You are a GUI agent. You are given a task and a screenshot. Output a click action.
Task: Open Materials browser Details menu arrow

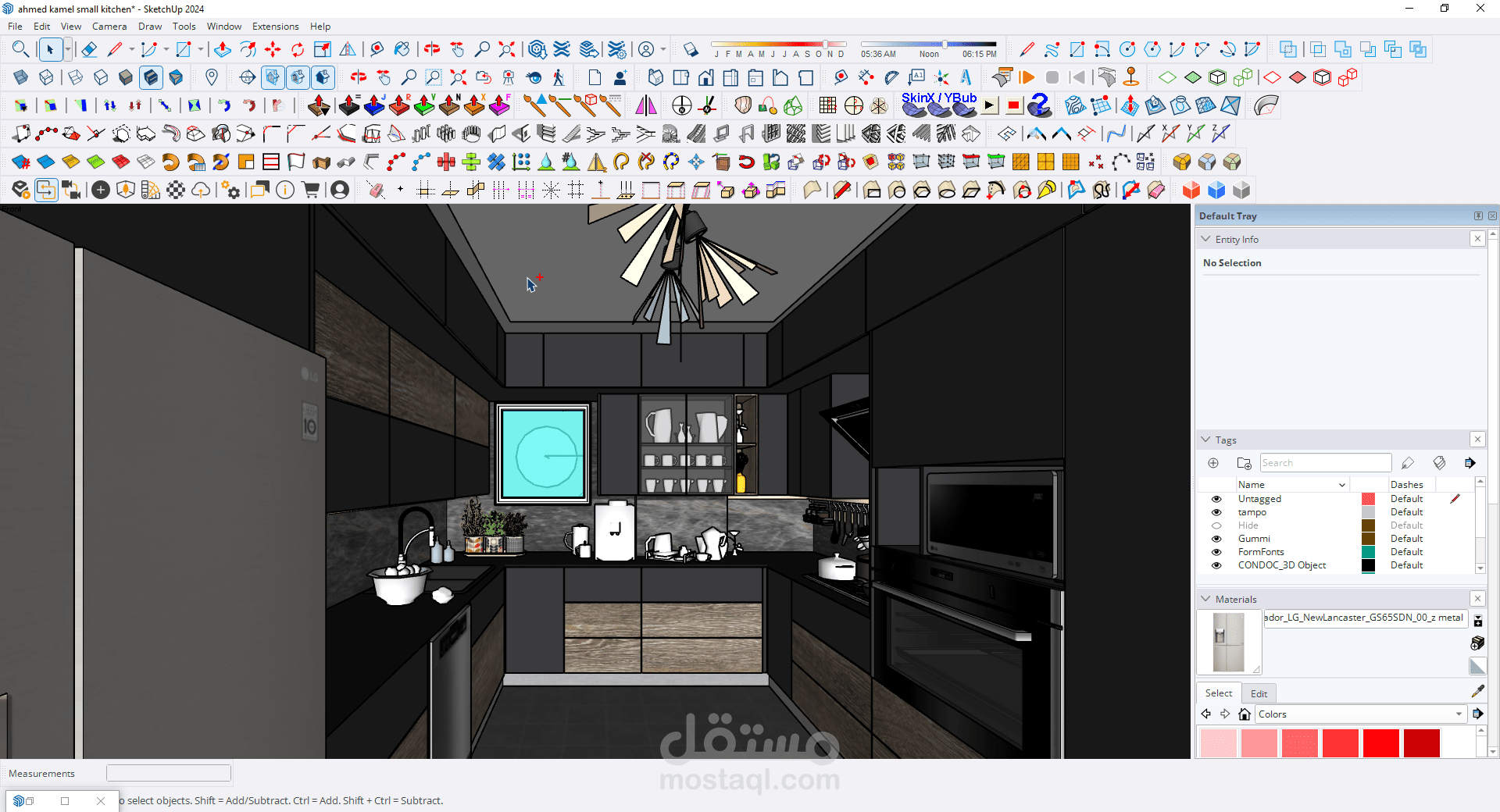point(1477,714)
